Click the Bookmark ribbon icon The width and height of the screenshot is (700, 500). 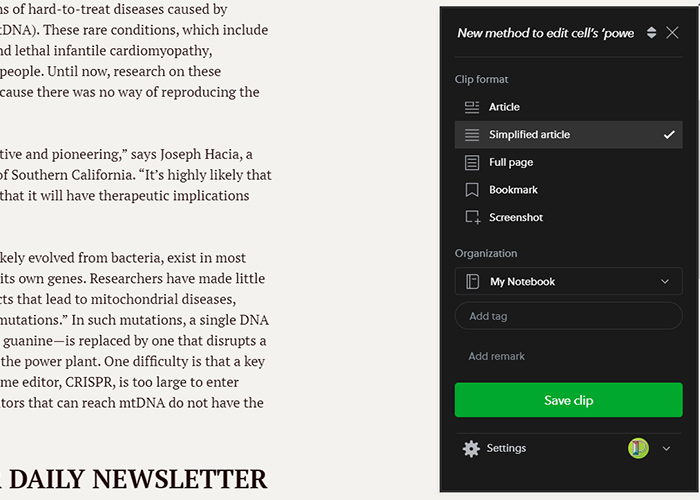(x=471, y=190)
